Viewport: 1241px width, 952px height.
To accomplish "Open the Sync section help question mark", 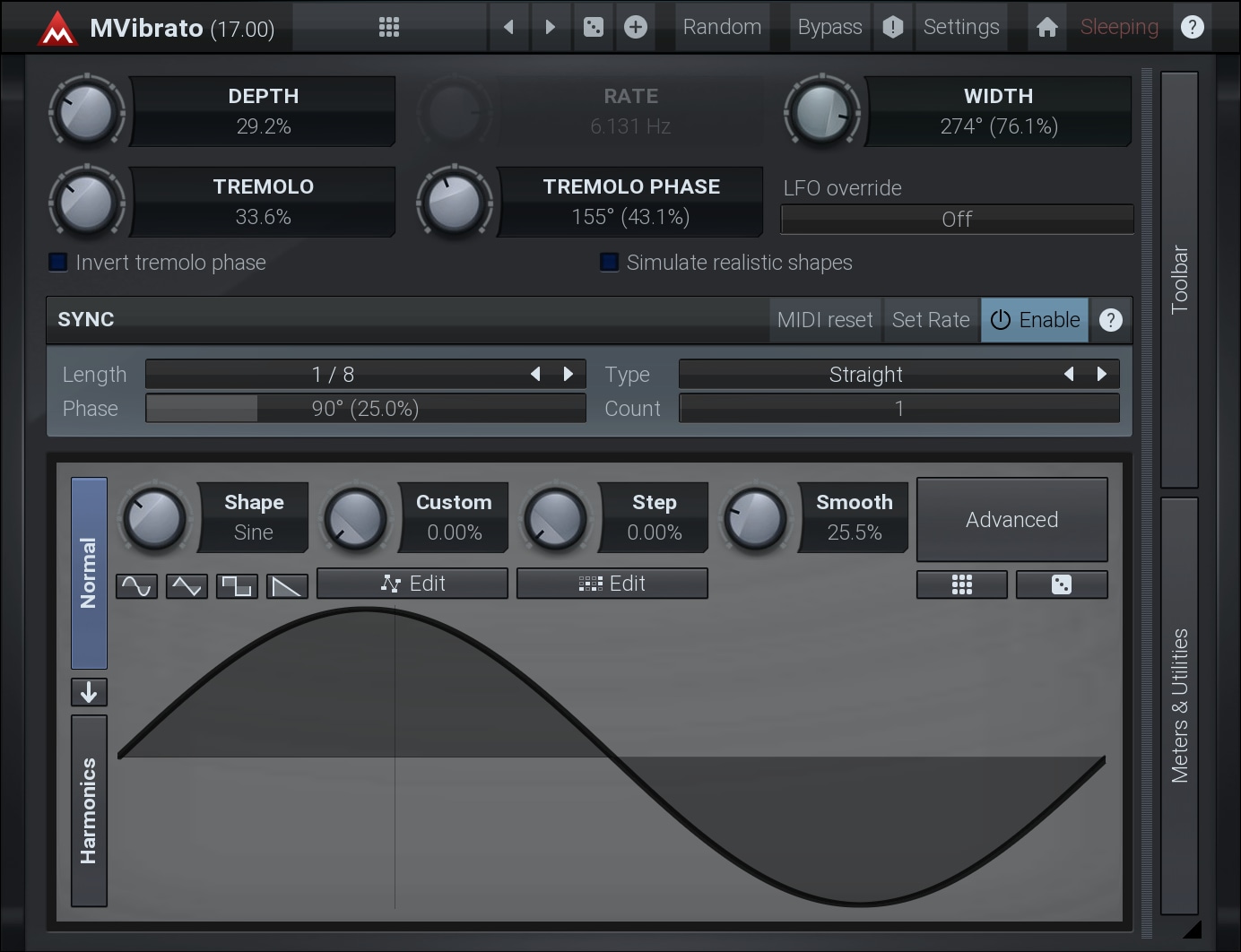I will tap(1110, 320).
